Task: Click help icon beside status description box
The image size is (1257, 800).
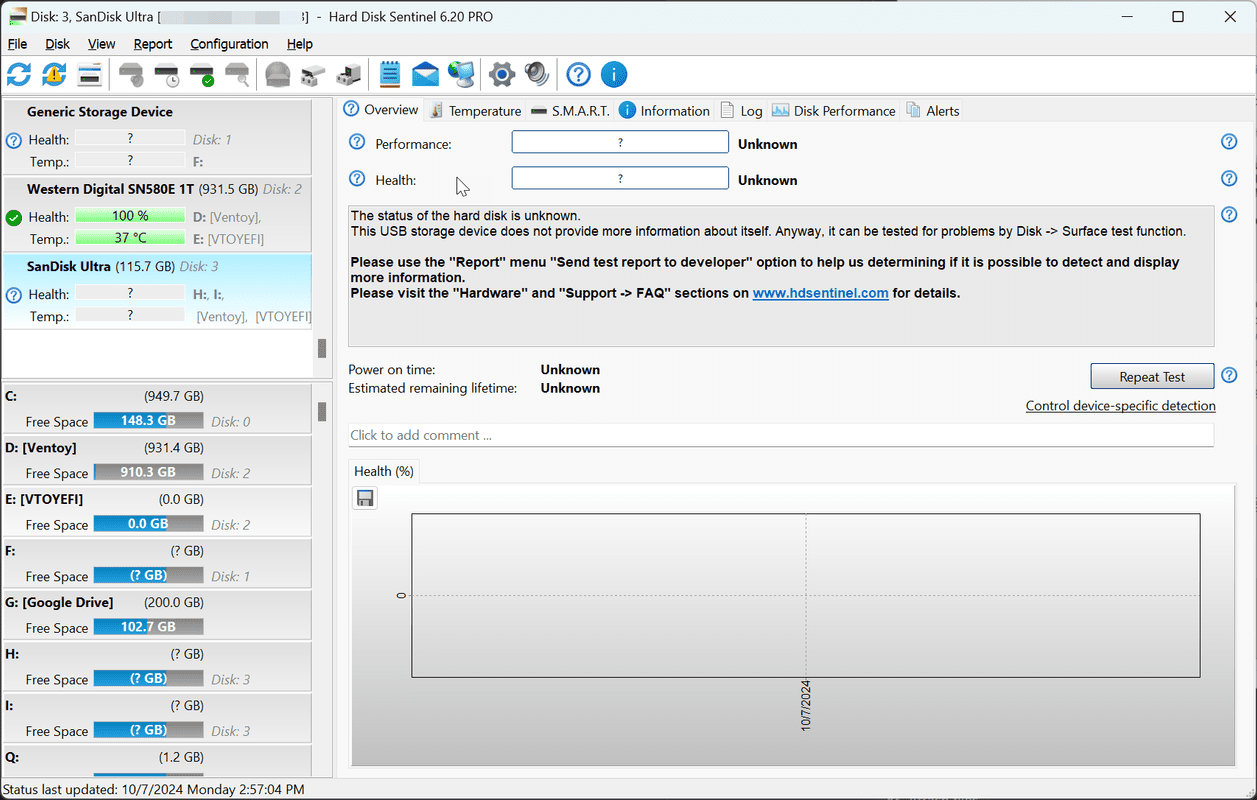Action: tap(1229, 215)
